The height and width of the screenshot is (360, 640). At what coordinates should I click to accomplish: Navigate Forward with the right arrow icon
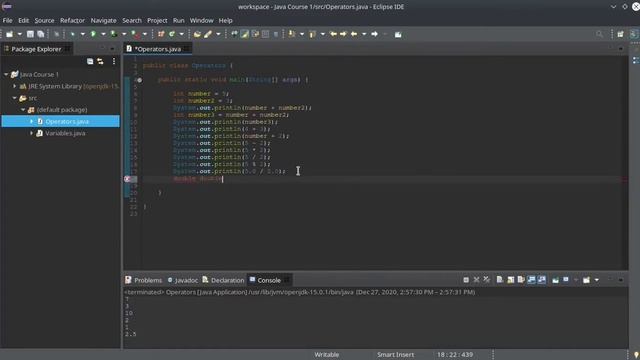click(x=374, y=34)
